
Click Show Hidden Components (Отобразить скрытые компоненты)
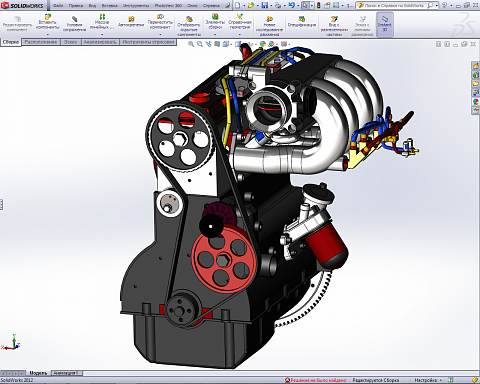189,25
